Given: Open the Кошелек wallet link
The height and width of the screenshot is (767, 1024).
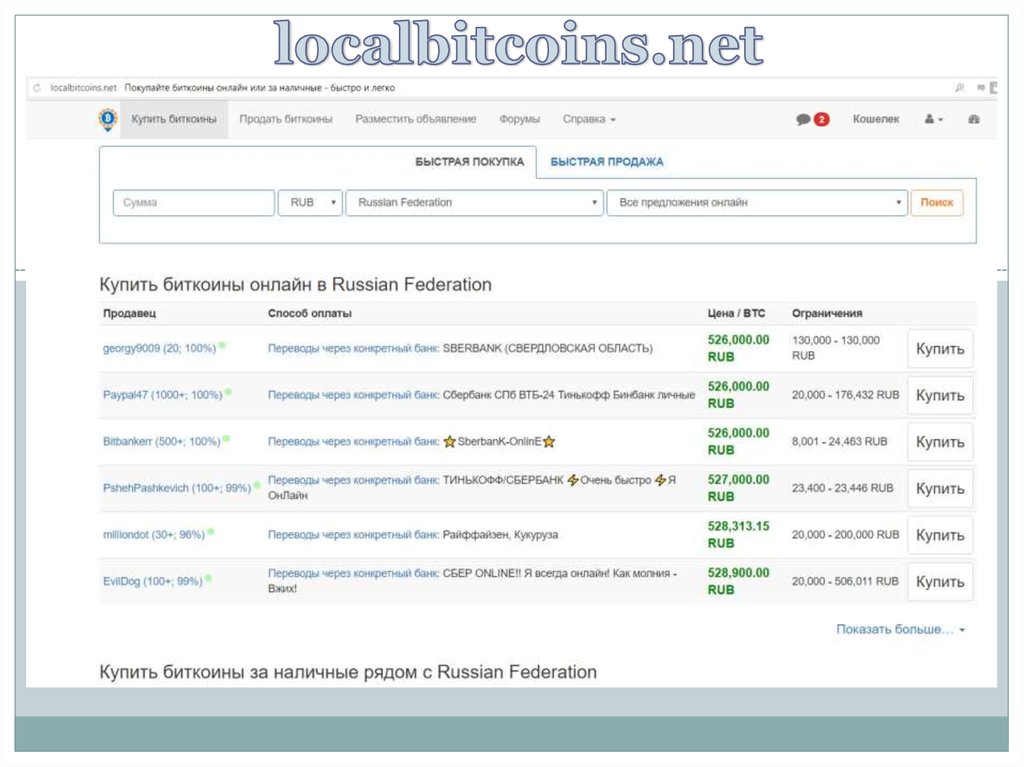Looking at the screenshot, I should (875, 119).
